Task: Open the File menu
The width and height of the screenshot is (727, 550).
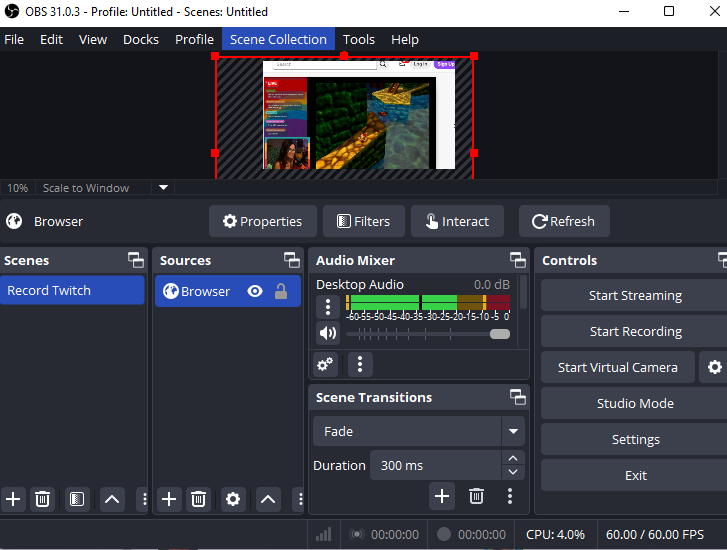Action: pos(14,39)
